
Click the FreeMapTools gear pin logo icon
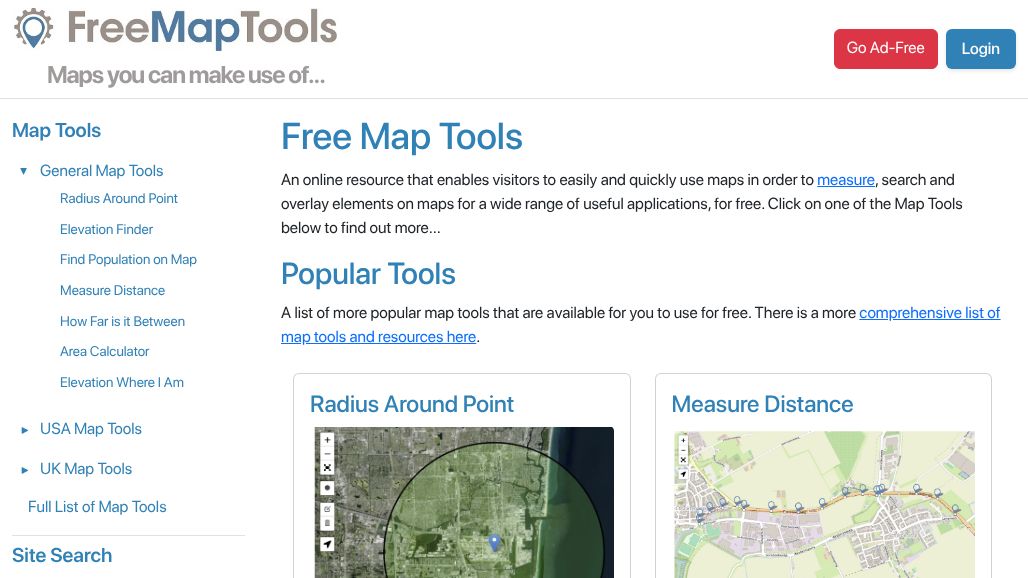coord(33,28)
